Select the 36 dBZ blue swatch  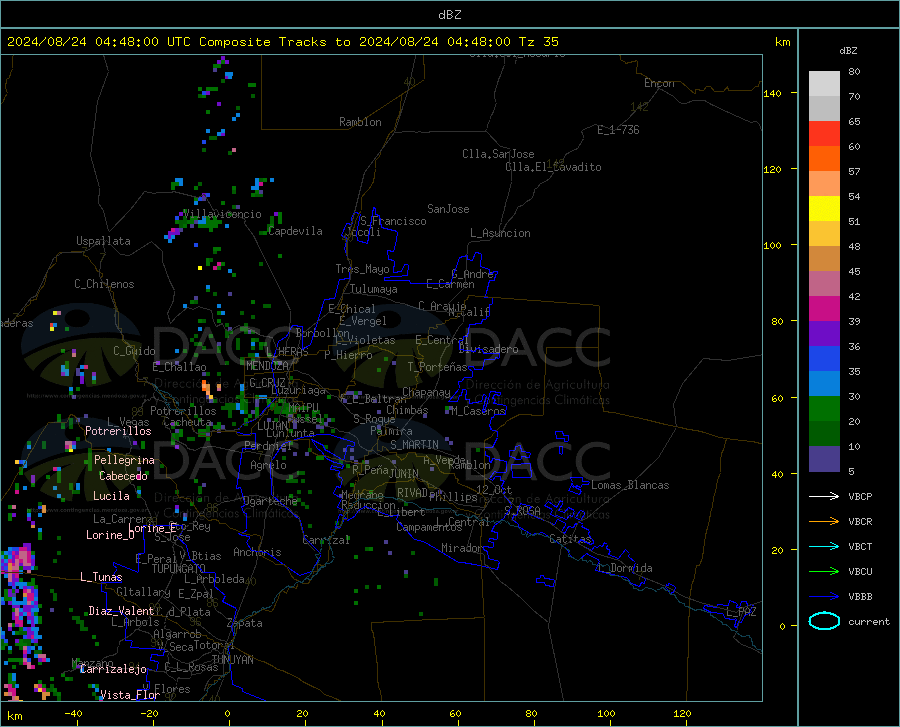824,359
